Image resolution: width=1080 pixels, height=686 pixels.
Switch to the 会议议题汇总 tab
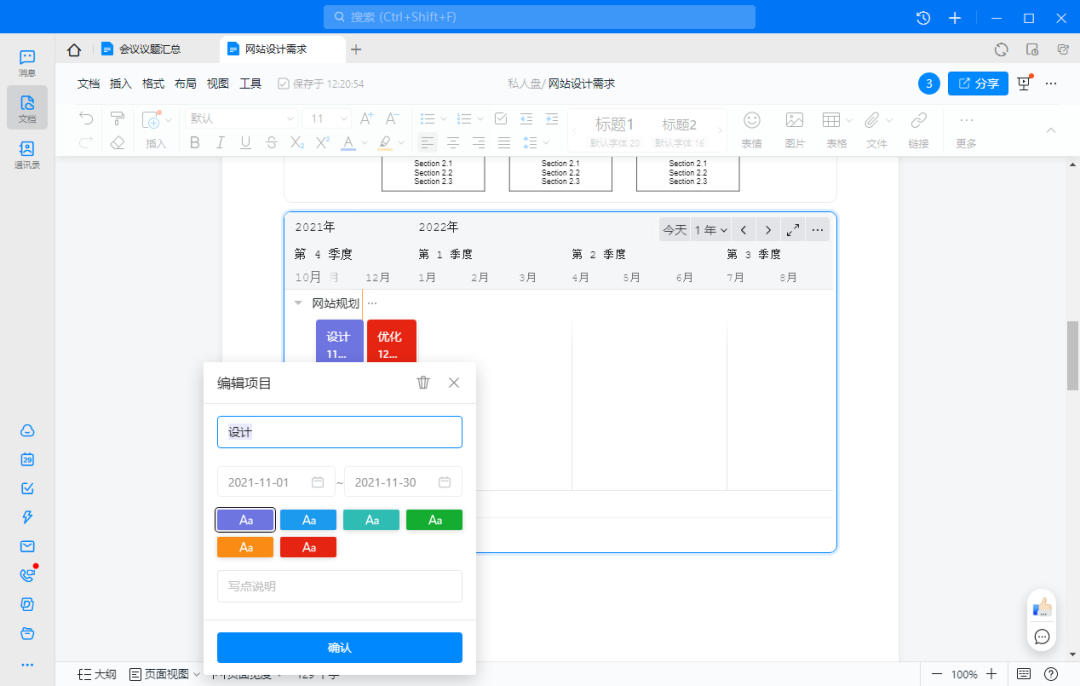click(149, 49)
